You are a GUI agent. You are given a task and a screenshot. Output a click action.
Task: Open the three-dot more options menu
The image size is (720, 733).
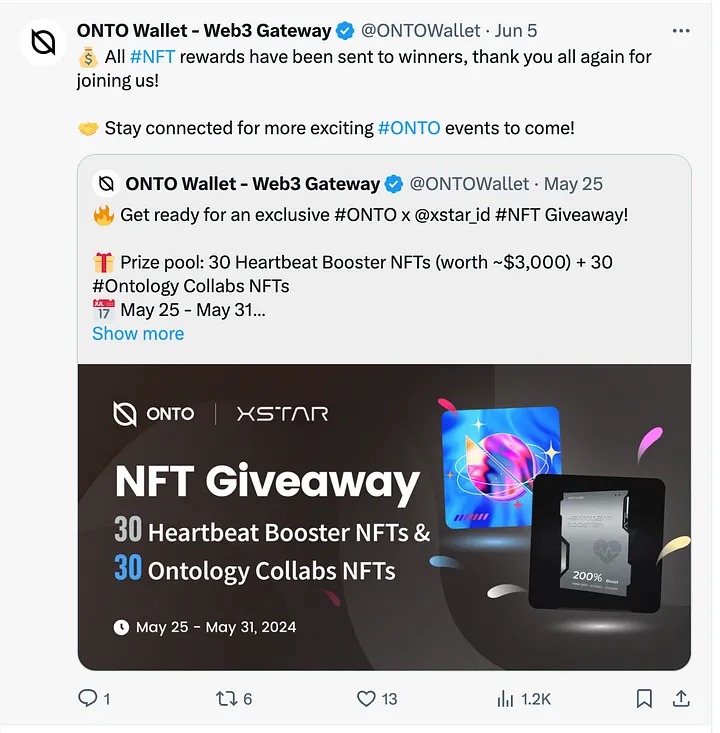point(681,31)
